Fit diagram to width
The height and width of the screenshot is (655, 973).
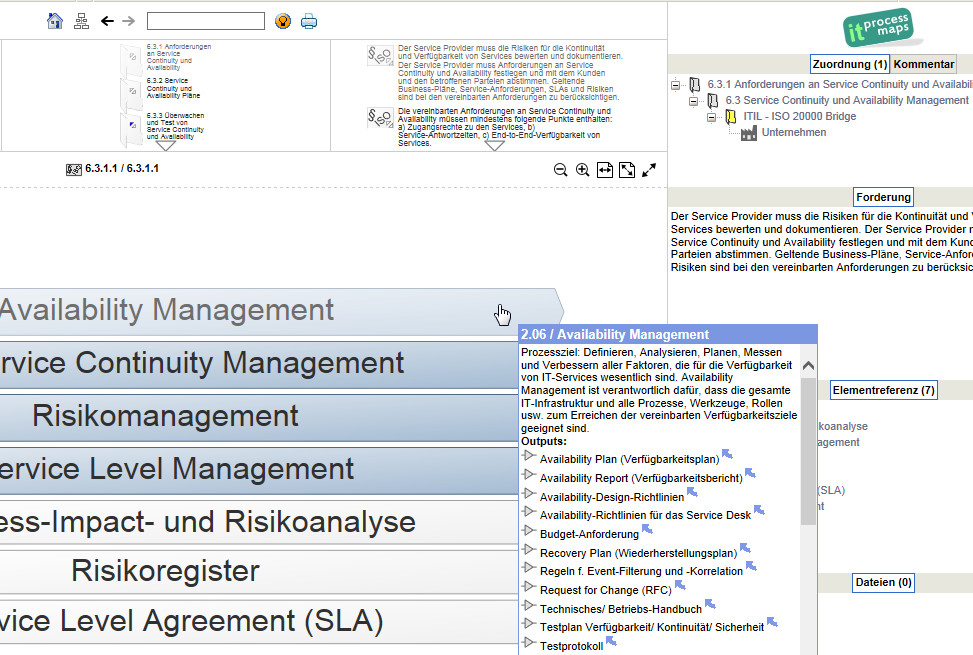(x=605, y=170)
